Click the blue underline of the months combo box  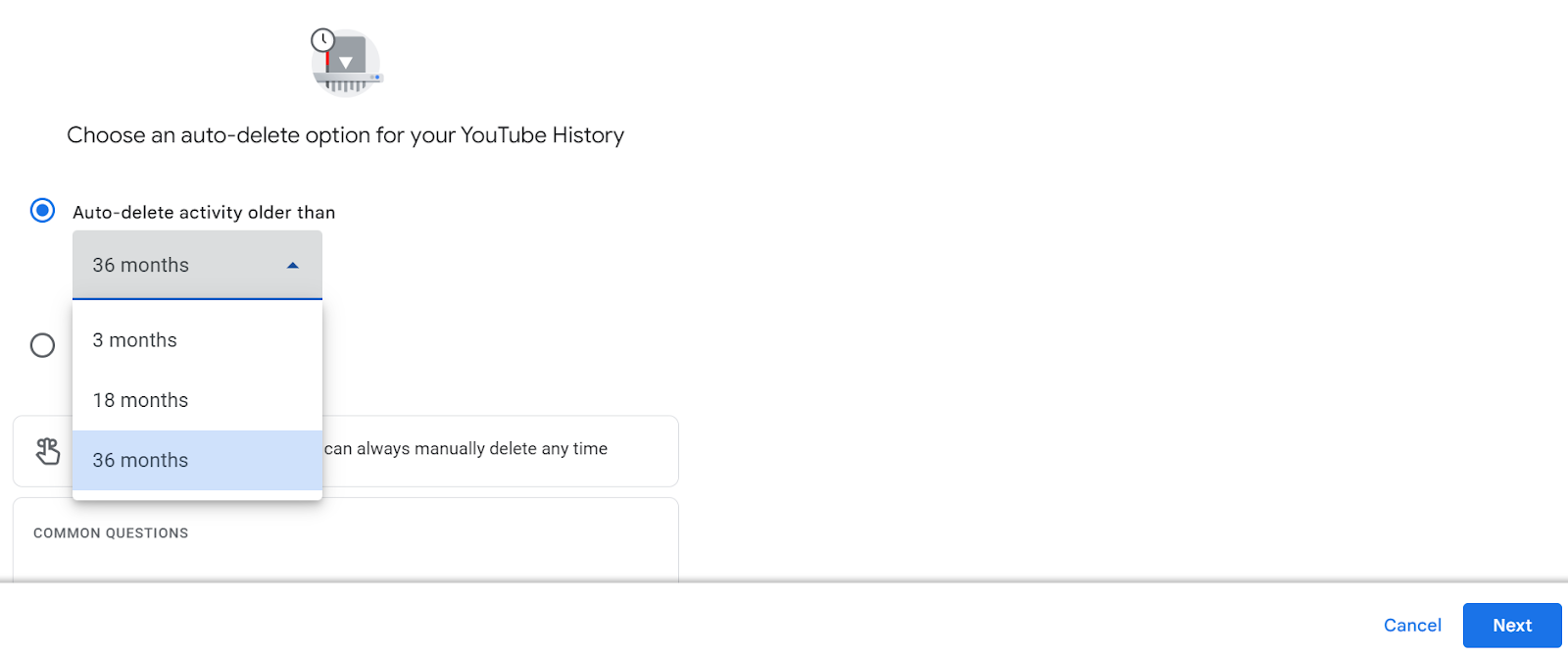197,298
